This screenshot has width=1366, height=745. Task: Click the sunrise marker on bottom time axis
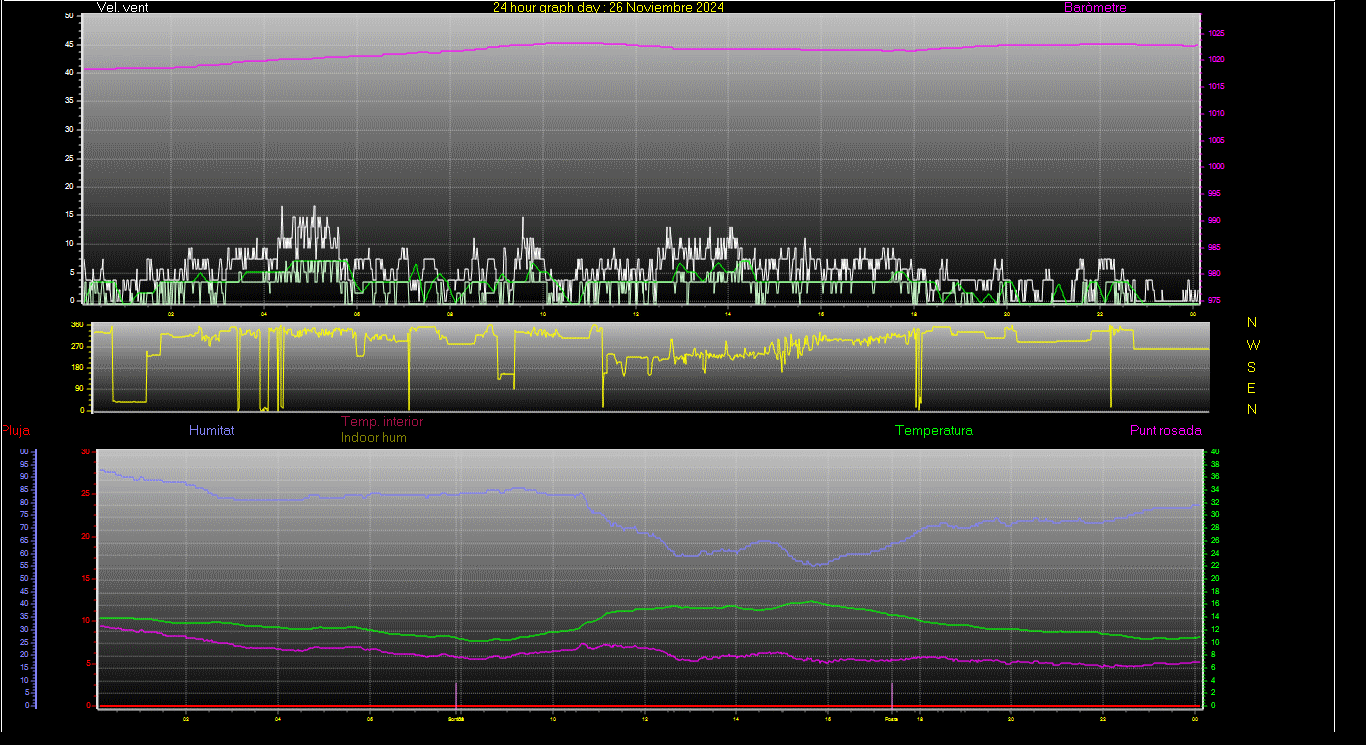tap(457, 718)
